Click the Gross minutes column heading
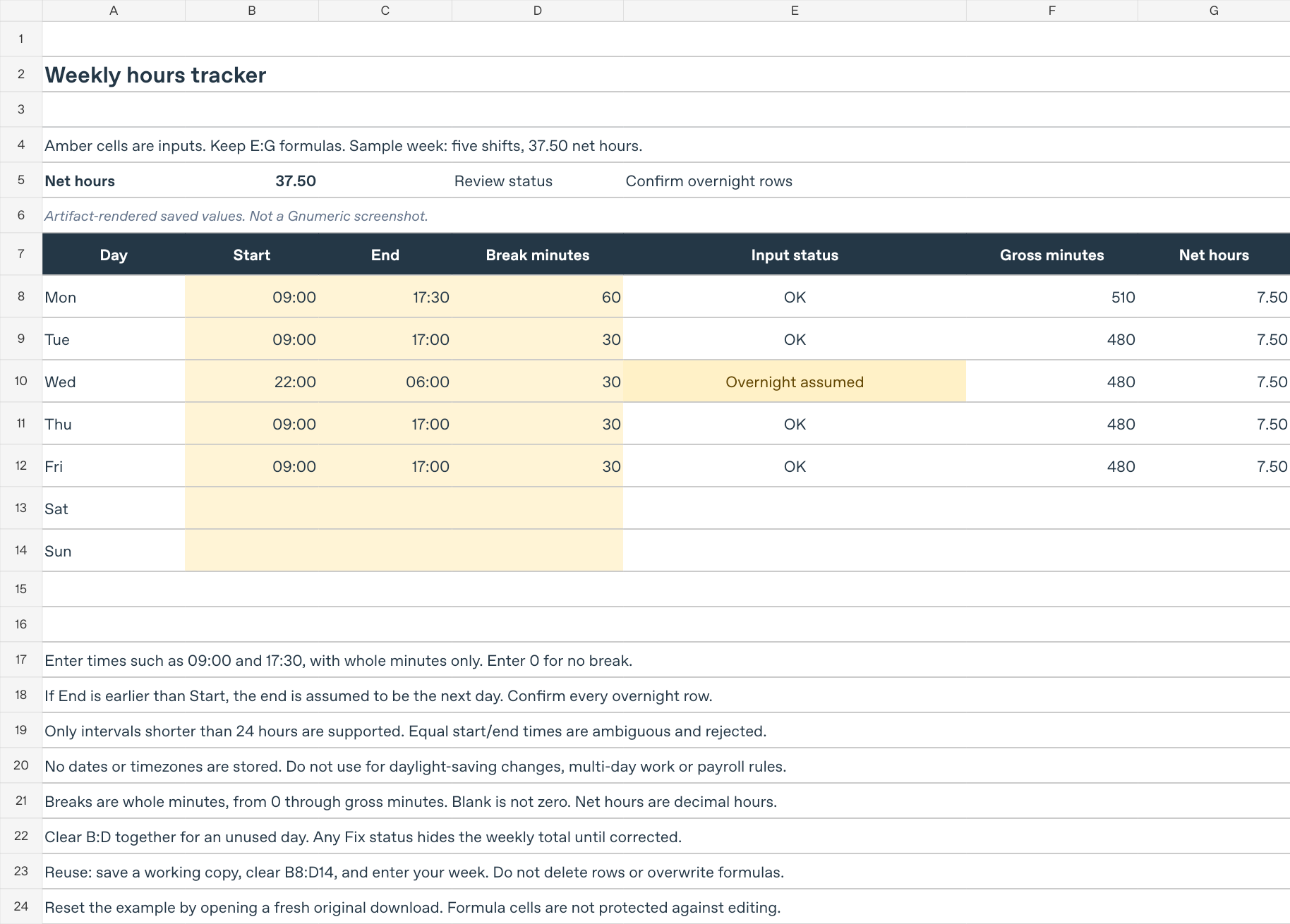Viewport: 1290px width, 924px height. [1051, 255]
